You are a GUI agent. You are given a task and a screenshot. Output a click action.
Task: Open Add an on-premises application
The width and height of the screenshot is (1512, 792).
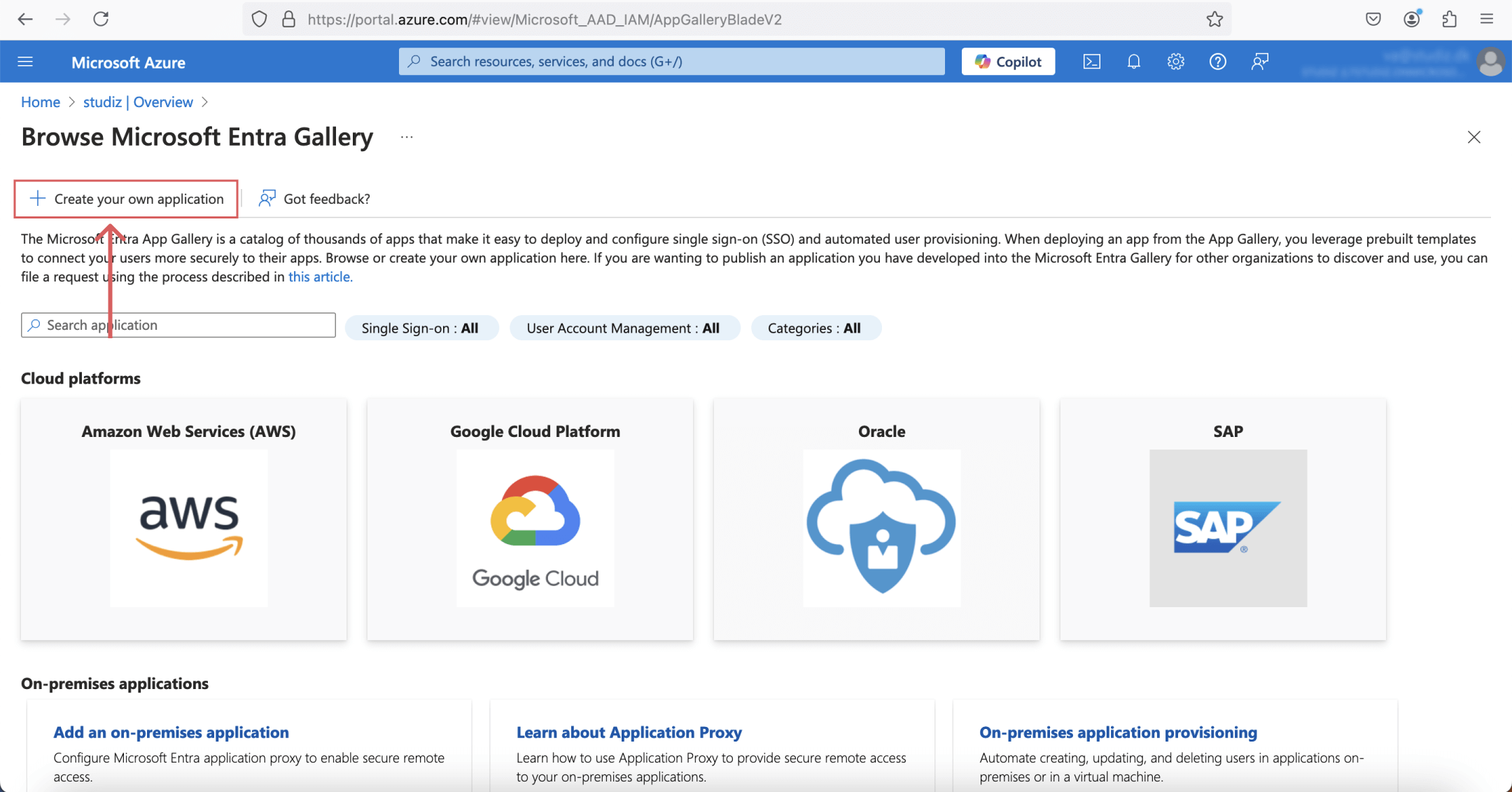(x=171, y=732)
